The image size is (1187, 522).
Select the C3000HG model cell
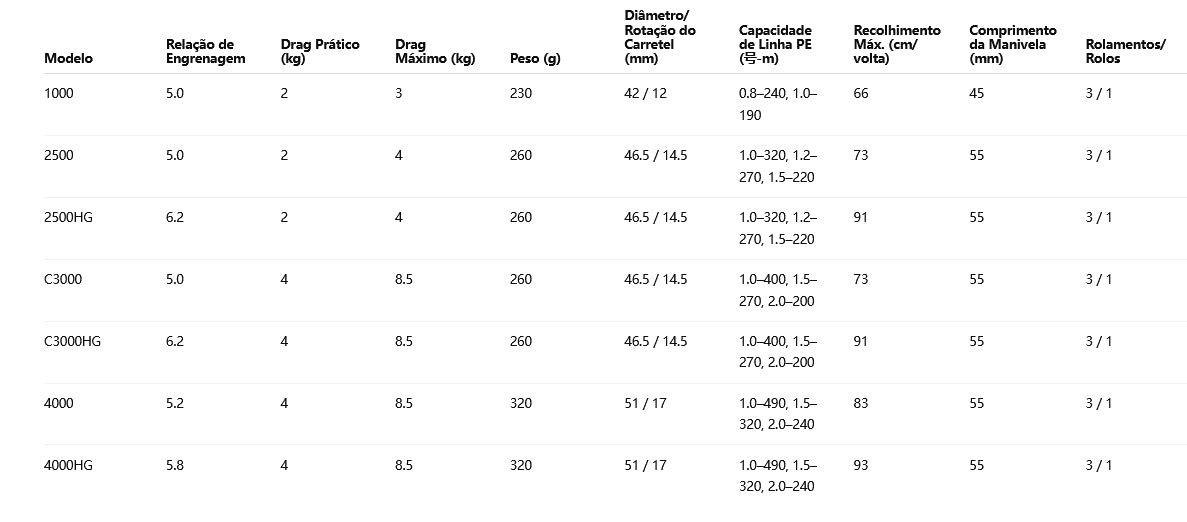point(73,341)
